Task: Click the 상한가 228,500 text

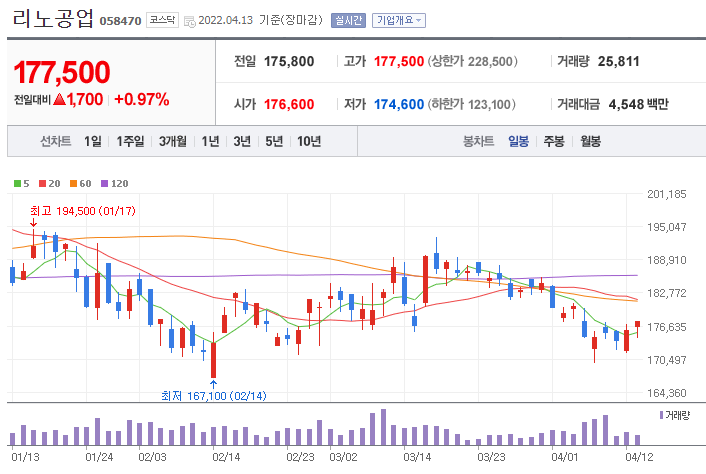Action: [x=472, y=61]
